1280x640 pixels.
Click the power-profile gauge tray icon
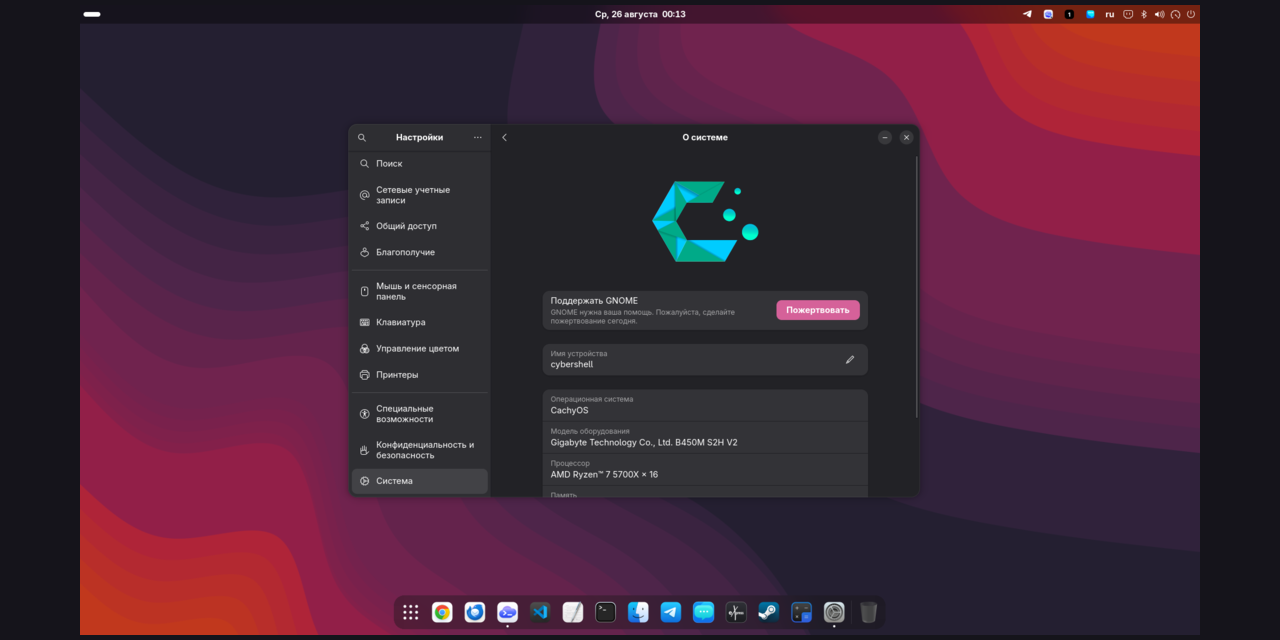[1175, 14]
